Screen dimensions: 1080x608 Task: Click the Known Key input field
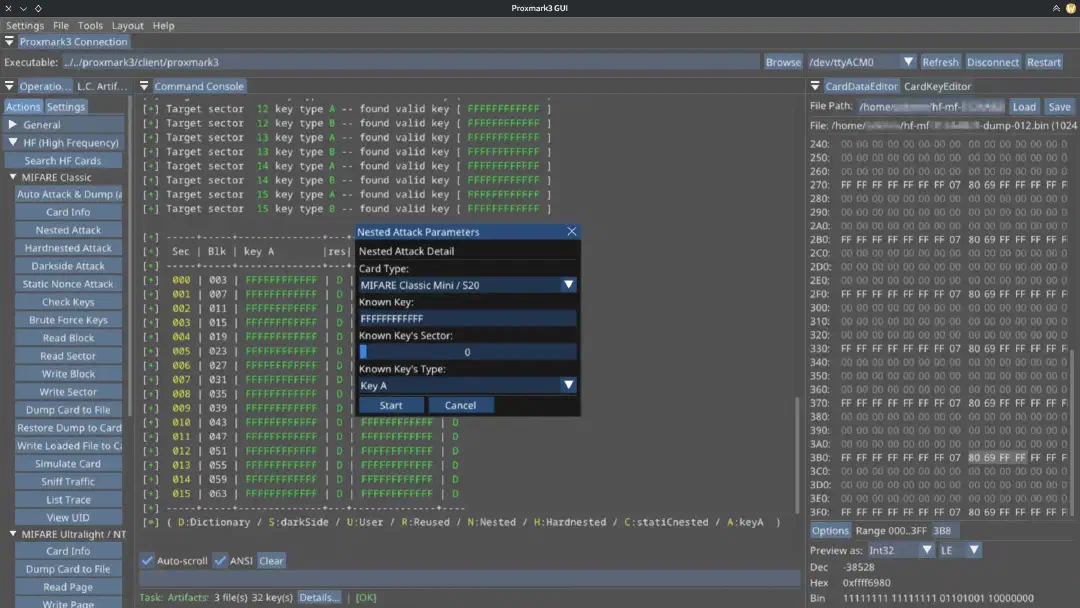[467, 318]
